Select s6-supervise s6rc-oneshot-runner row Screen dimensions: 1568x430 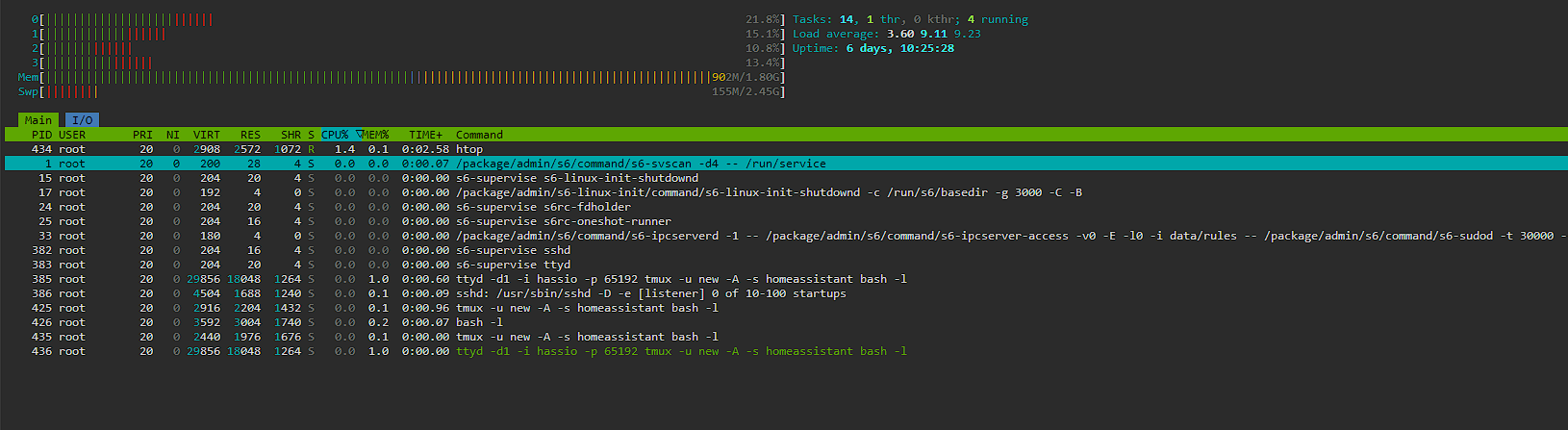click(784, 221)
